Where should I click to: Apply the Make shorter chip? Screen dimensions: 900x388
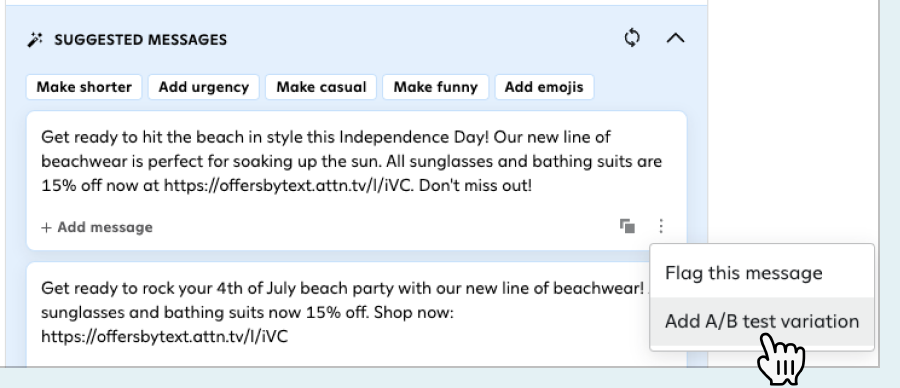pyautogui.click(x=84, y=87)
